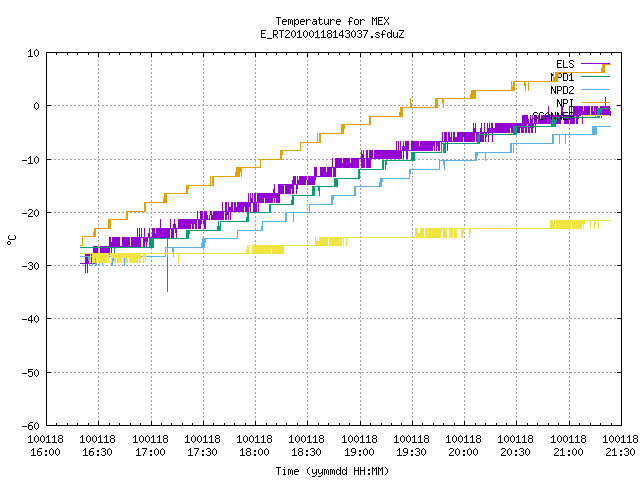Click the y-axis label -60
Image resolution: width=640 pixels, height=480 pixels.
pos(31,426)
